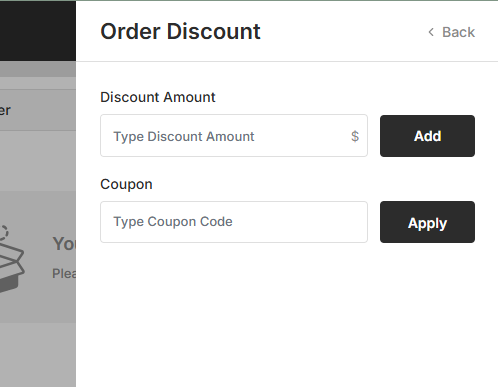
Task: Click the dollar sign icon in discount field
Action: tap(355, 136)
